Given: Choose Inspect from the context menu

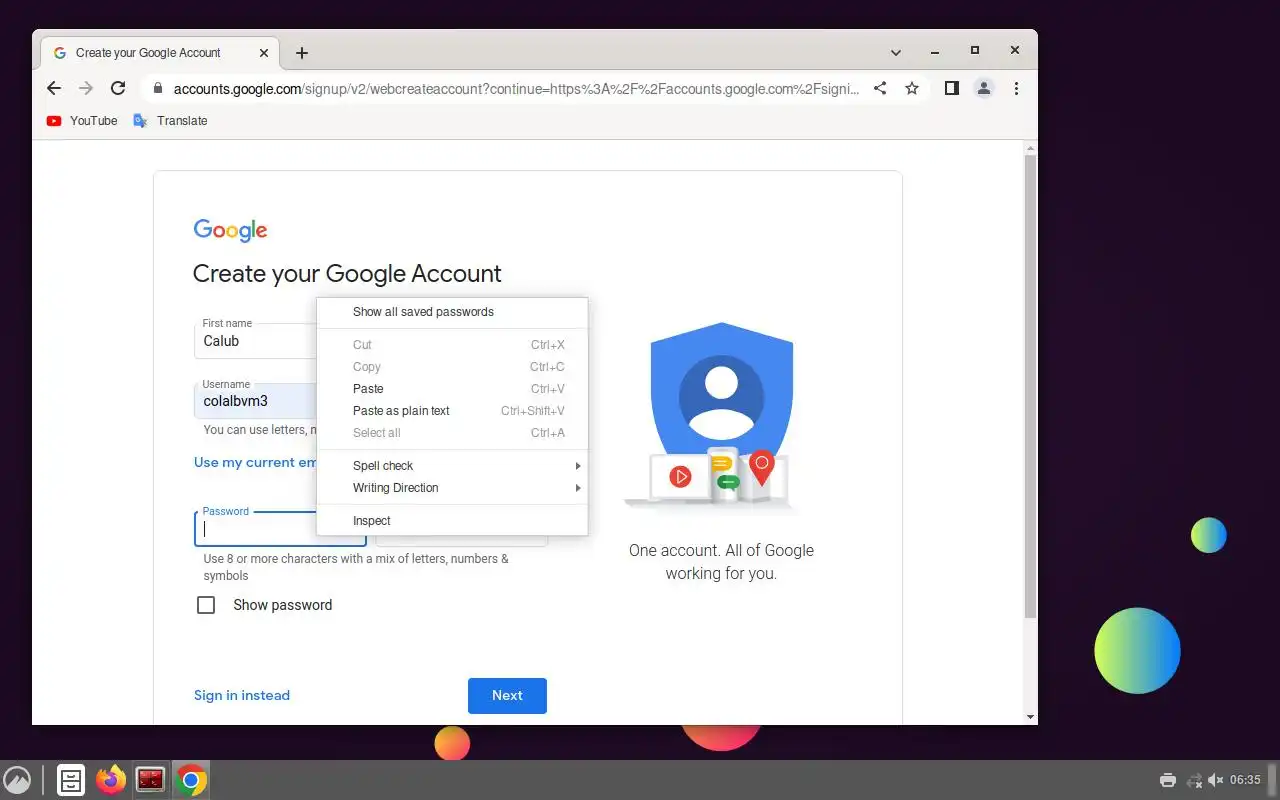Looking at the screenshot, I should click(x=452, y=521).
